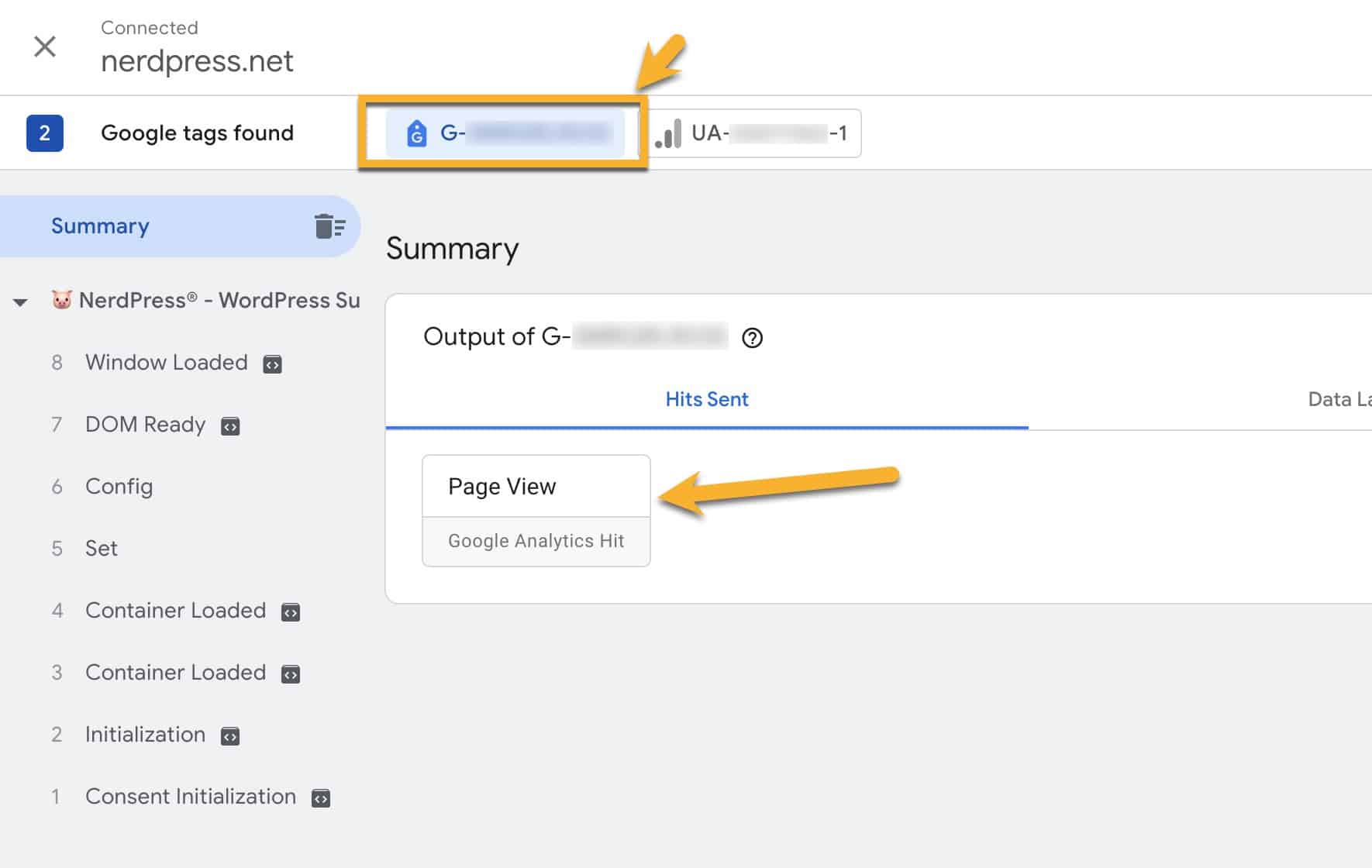
Task: Click the code icon beside Container Loaded event 4
Action: click(x=290, y=612)
